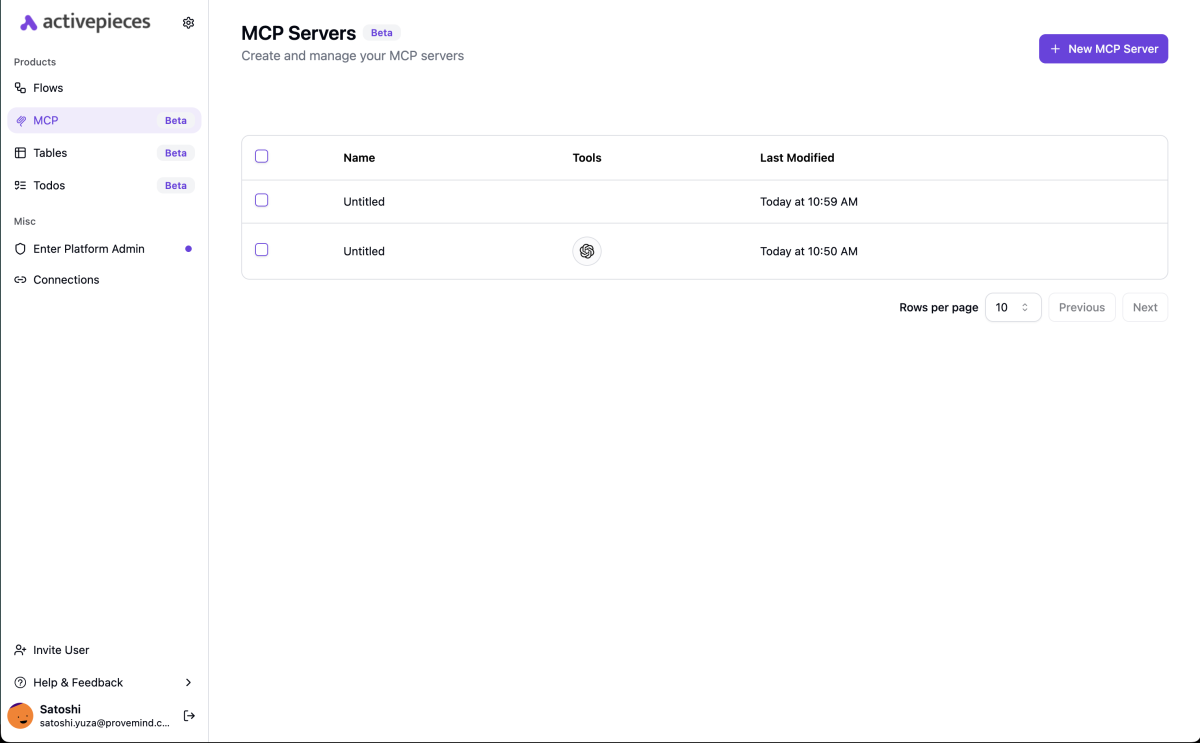The image size is (1200, 743).
Task: Click the MCP icon in sidebar
Action: (21, 121)
